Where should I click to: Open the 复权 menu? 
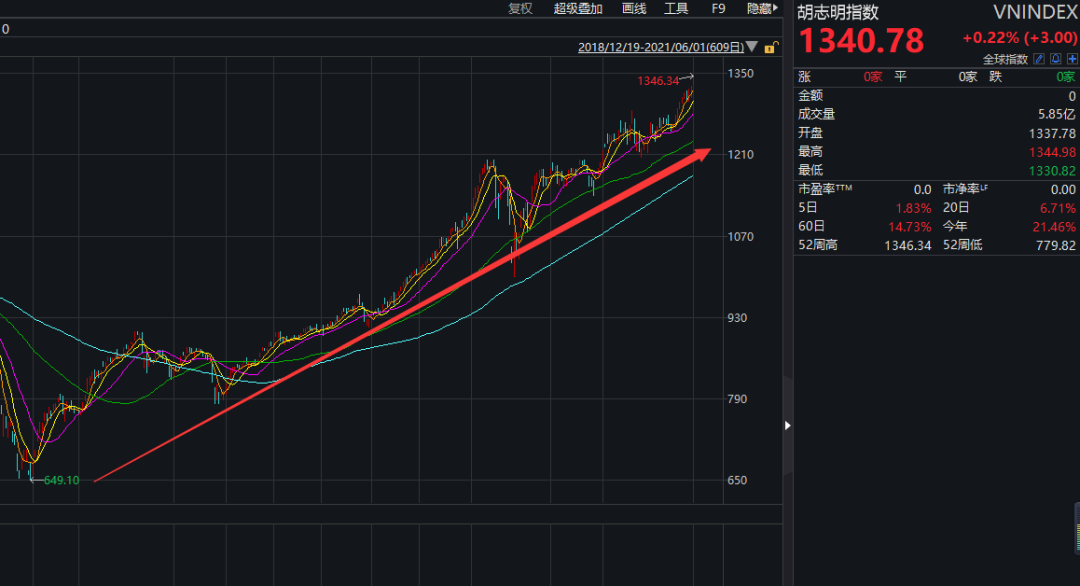coord(520,8)
